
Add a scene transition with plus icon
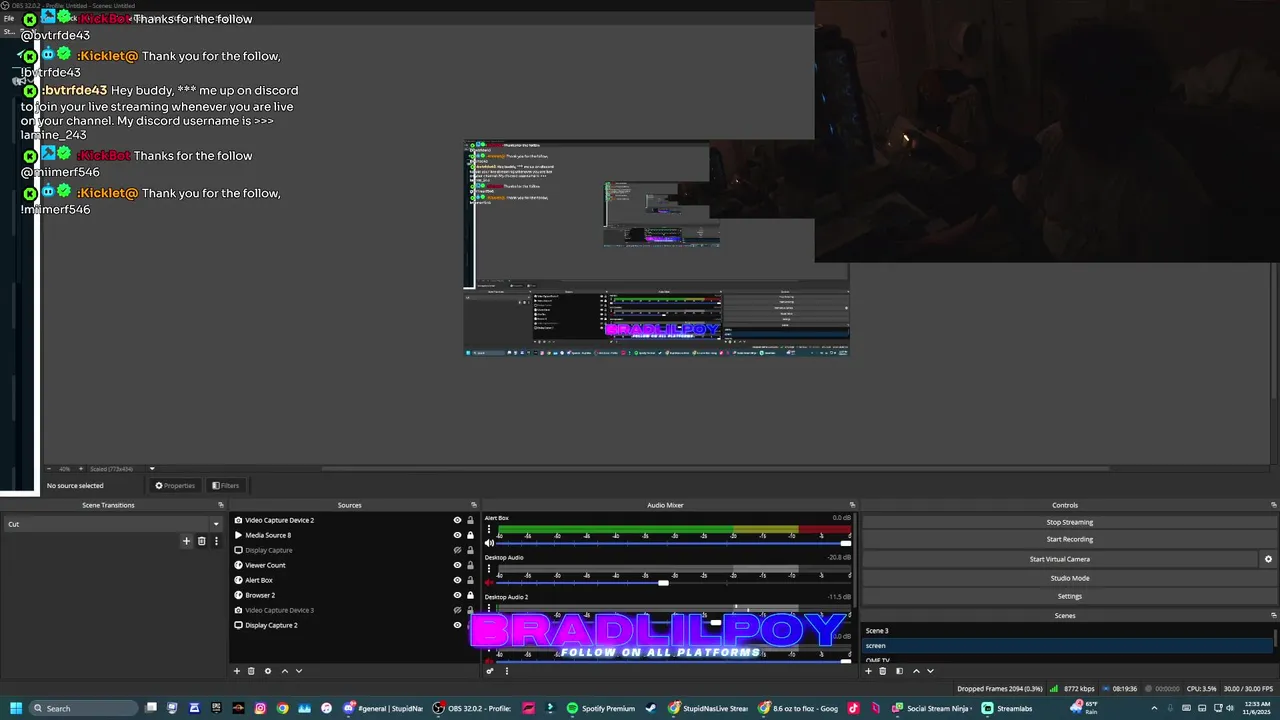(186, 541)
